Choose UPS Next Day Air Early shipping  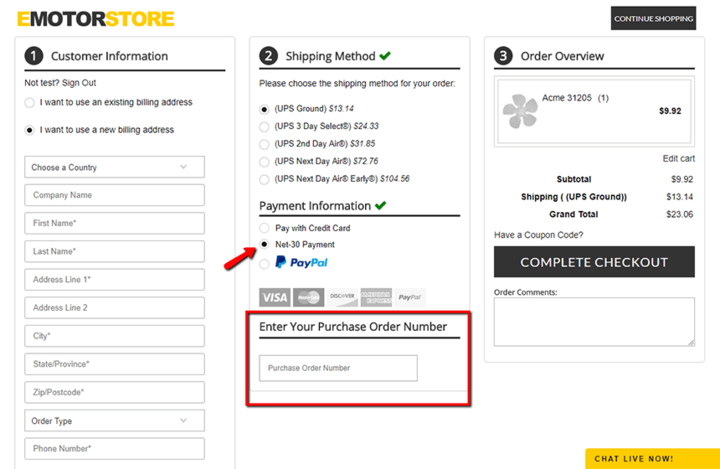[264, 179]
